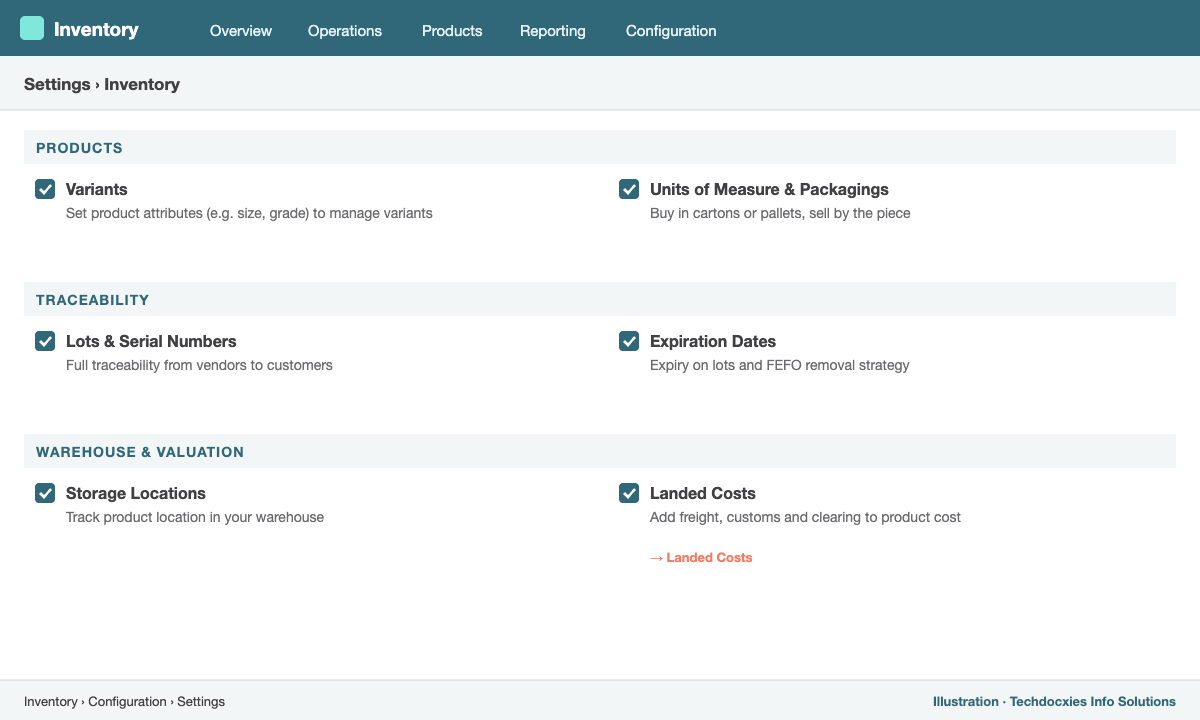Open the Overview menu
The width and height of the screenshot is (1200, 720).
coord(241,30)
